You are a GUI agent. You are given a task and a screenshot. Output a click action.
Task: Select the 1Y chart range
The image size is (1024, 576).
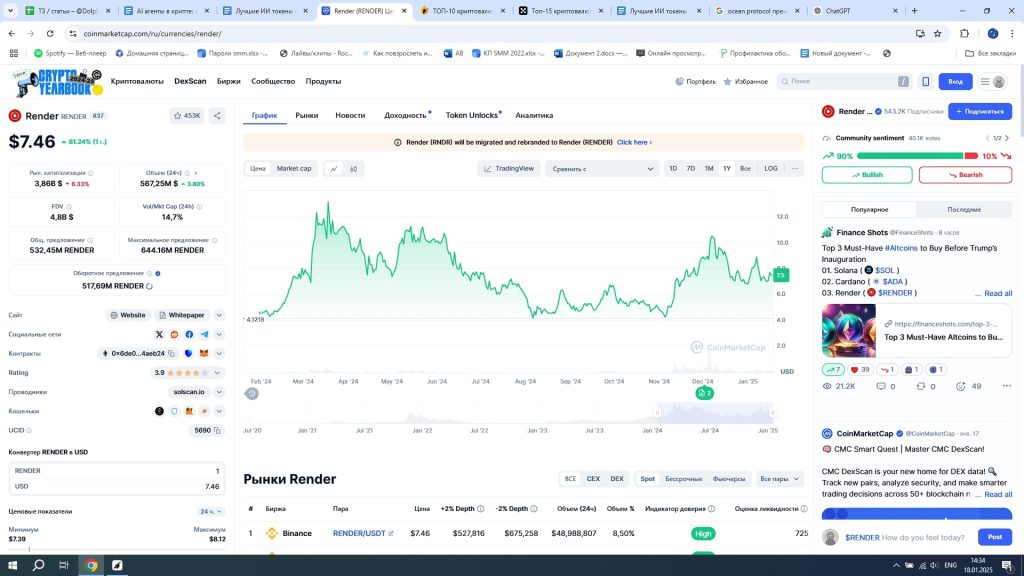coord(727,168)
